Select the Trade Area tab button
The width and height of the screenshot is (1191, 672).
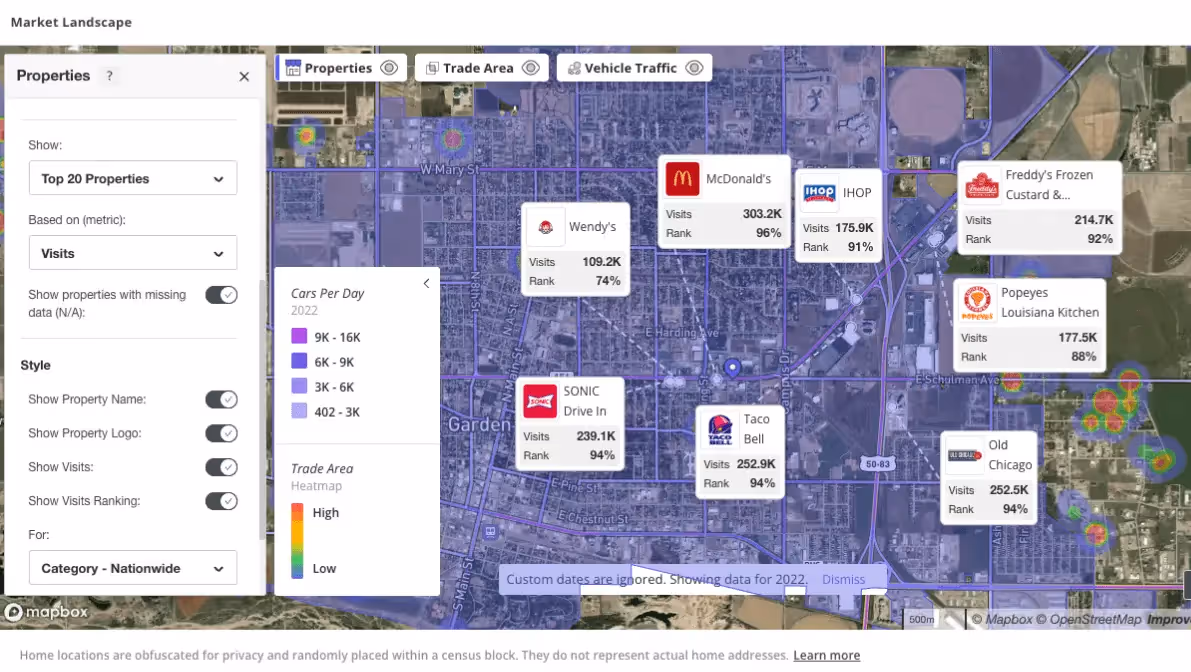pyautogui.click(x=482, y=68)
